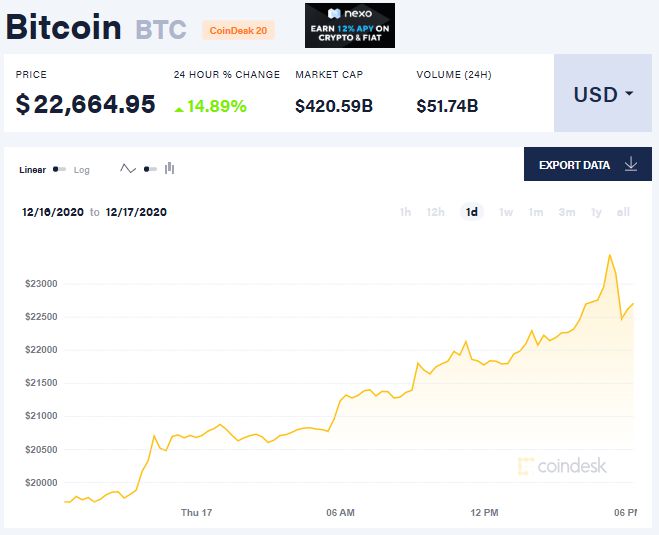Click the green 24 hour change arrow
Viewport: 659px width, 535px height.
tap(179, 106)
